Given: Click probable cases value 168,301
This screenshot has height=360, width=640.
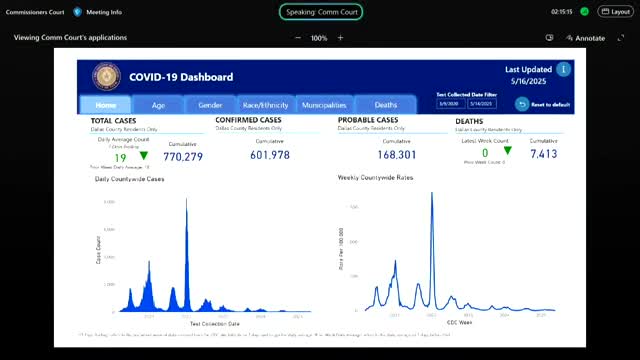Looking at the screenshot, I should 397,155.
